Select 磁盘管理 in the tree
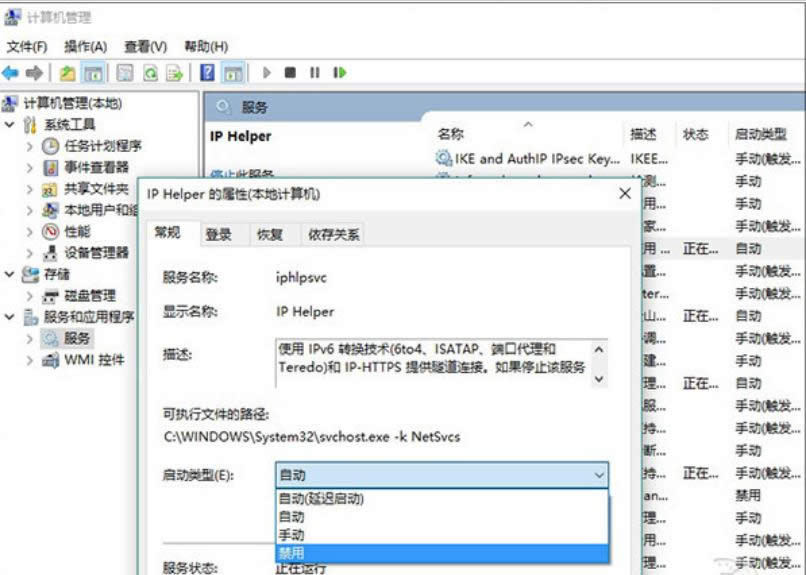 coord(90,296)
